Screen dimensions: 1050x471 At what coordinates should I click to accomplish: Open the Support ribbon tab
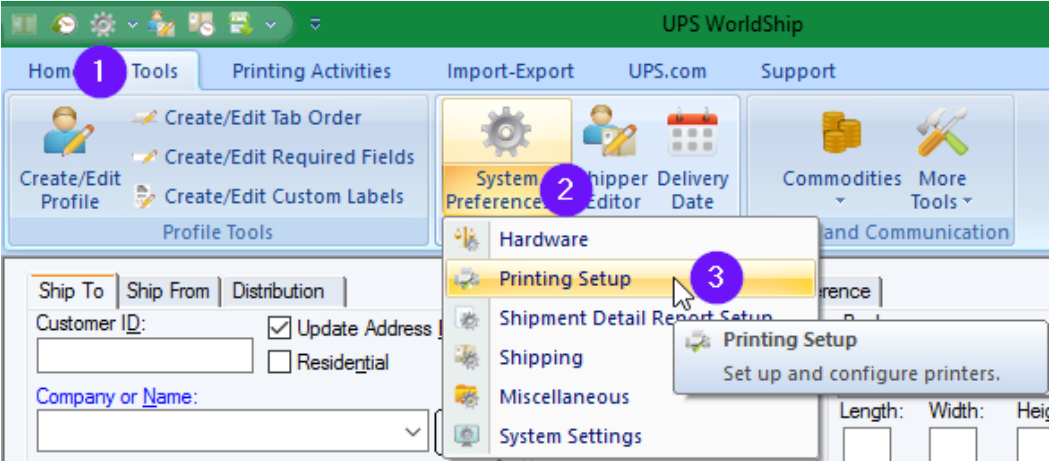click(798, 71)
